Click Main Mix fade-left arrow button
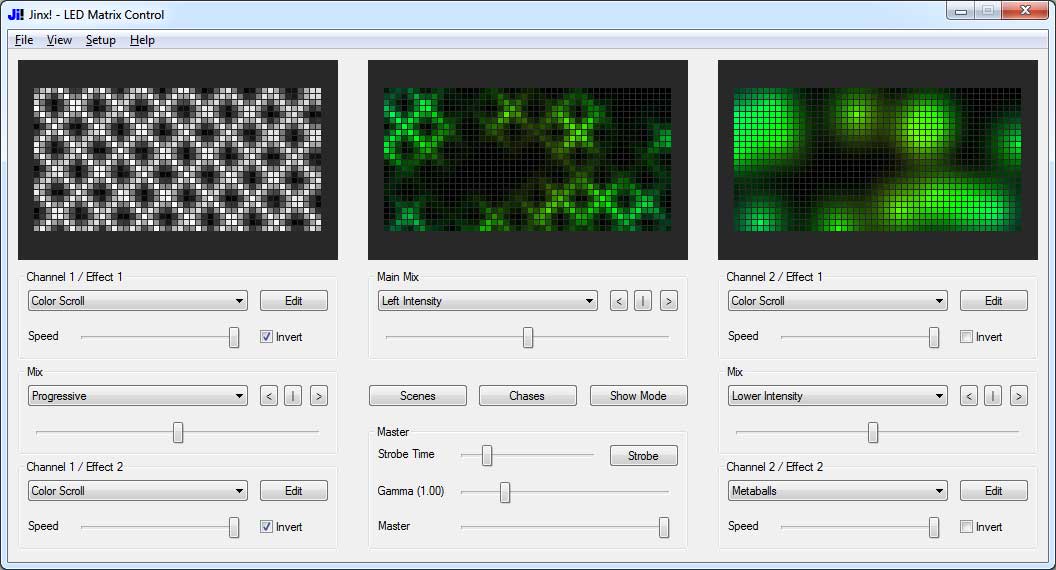1056x570 pixels. [x=618, y=301]
